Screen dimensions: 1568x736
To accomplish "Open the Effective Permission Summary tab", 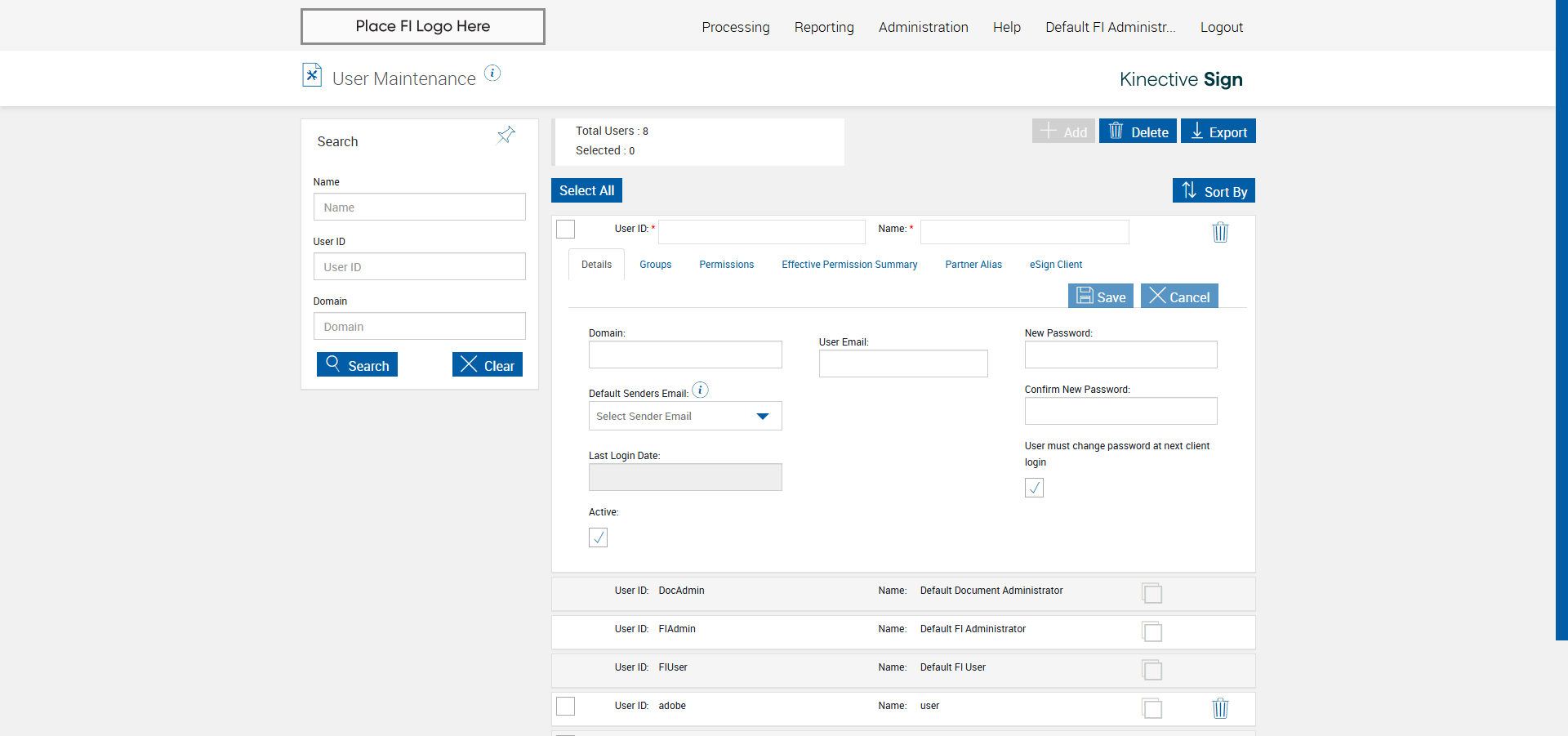I will click(x=849, y=265).
